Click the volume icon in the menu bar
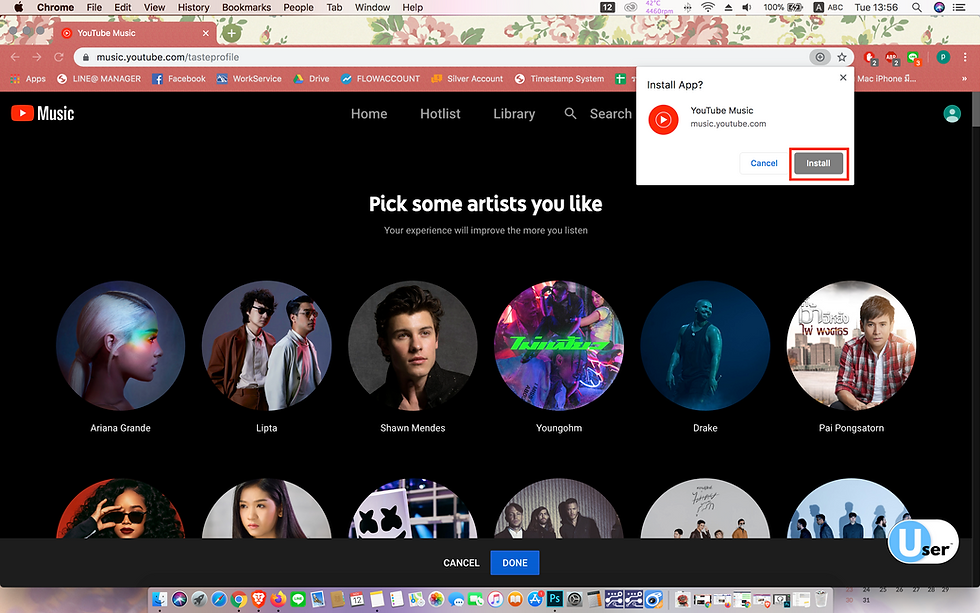 (747, 7)
